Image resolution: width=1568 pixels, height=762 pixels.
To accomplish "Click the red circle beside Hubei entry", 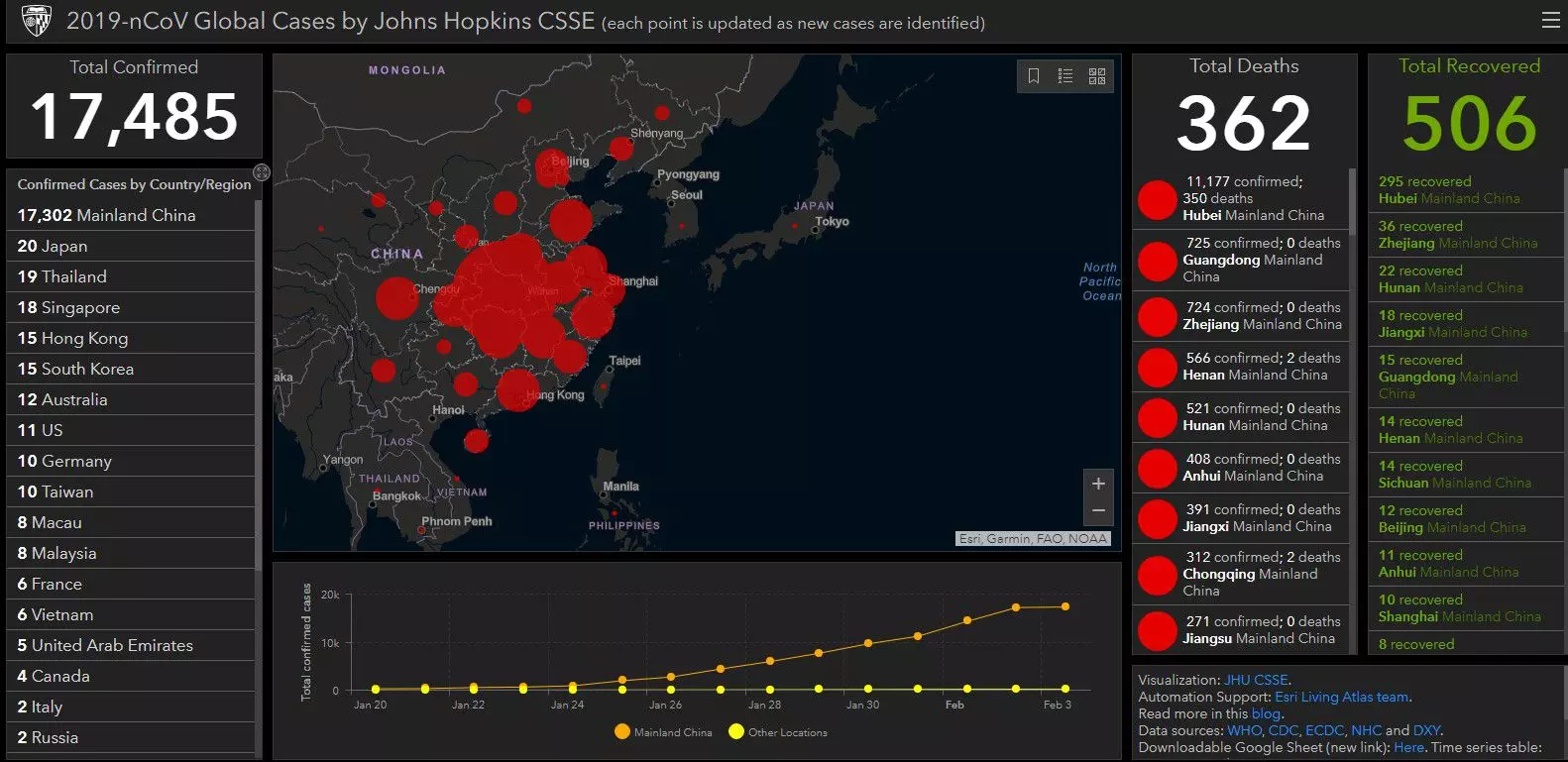I will (x=1157, y=199).
